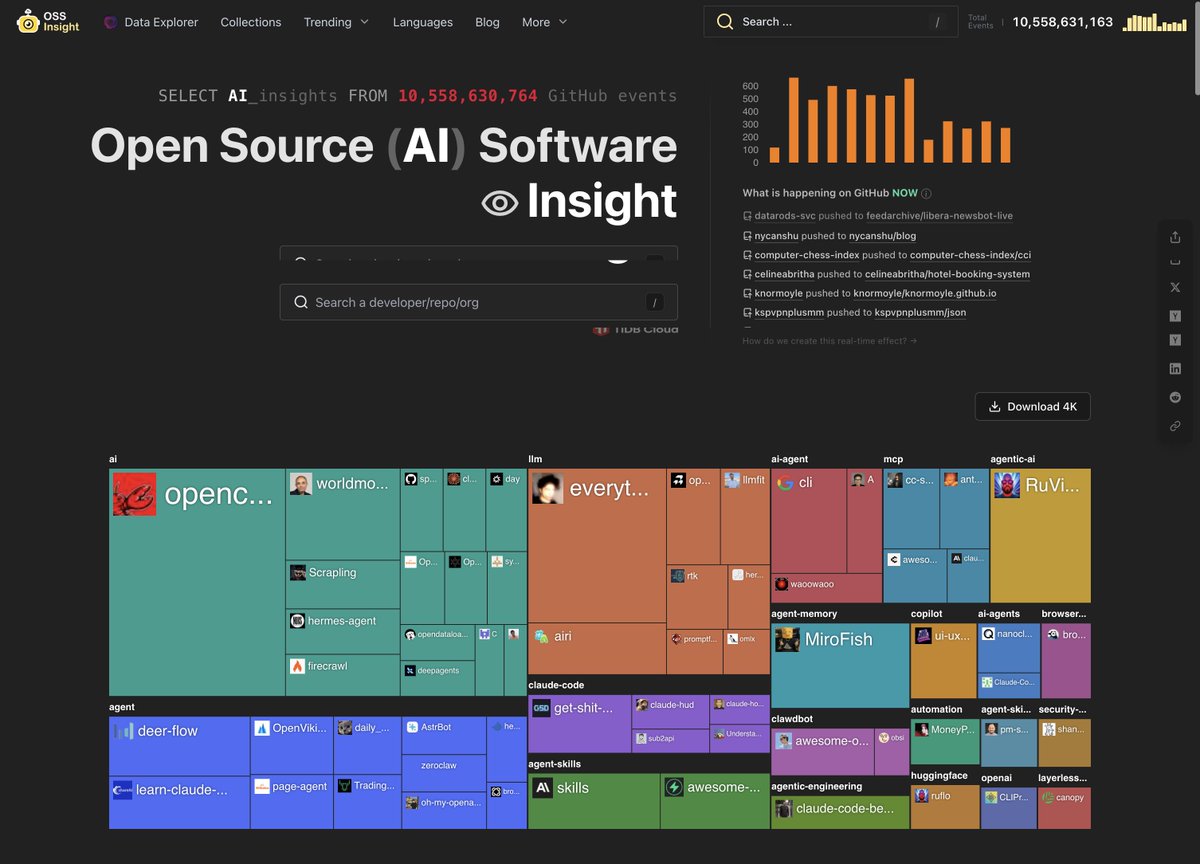1200x864 pixels.
Task: Go to Collections
Action: (x=251, y=22)
